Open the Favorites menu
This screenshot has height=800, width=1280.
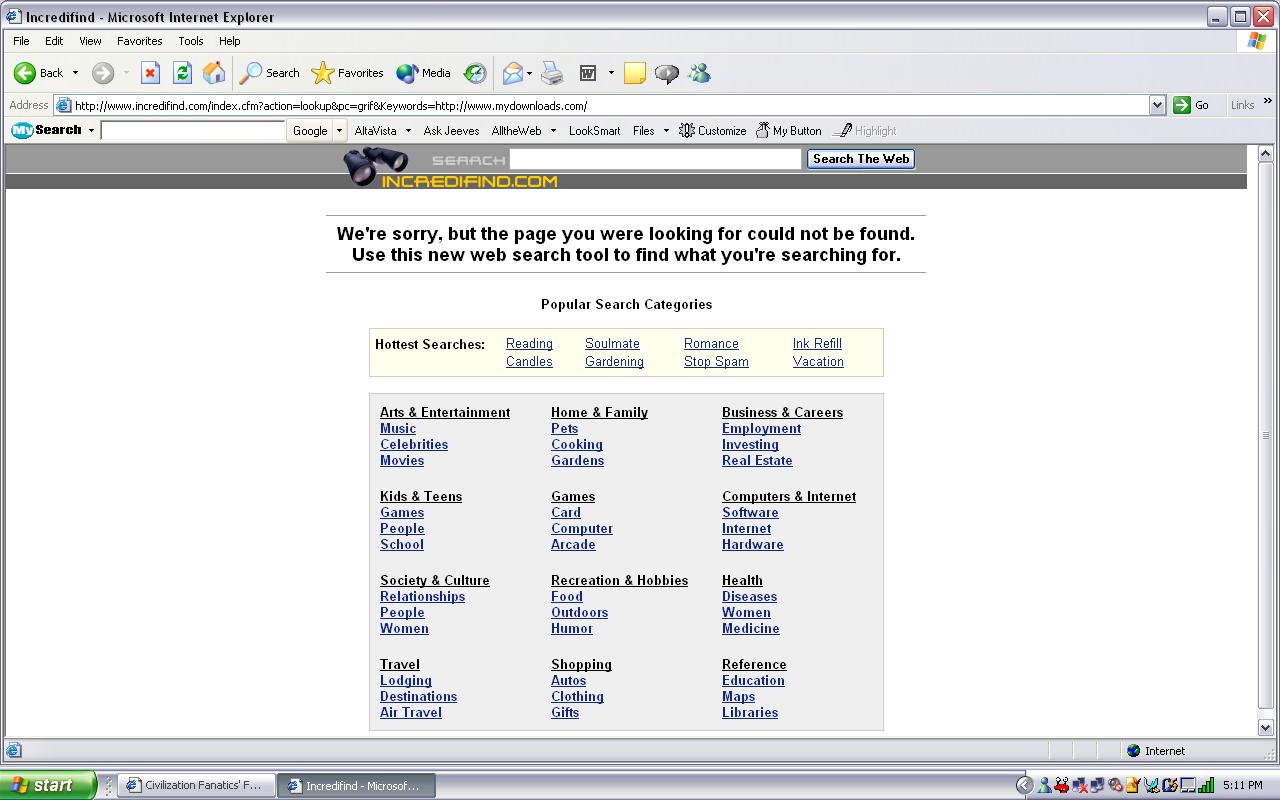[139, 41]
